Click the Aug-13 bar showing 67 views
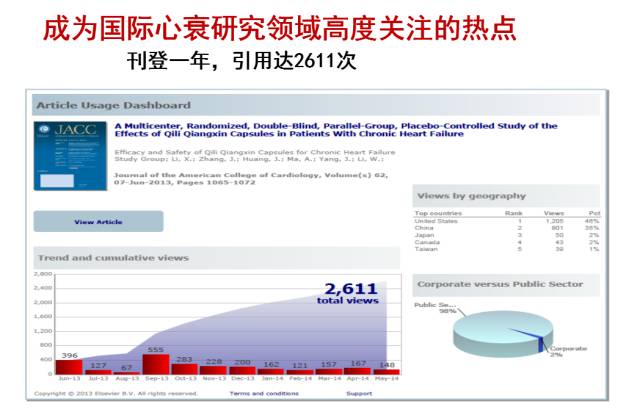640x415 pixels. 127,373
